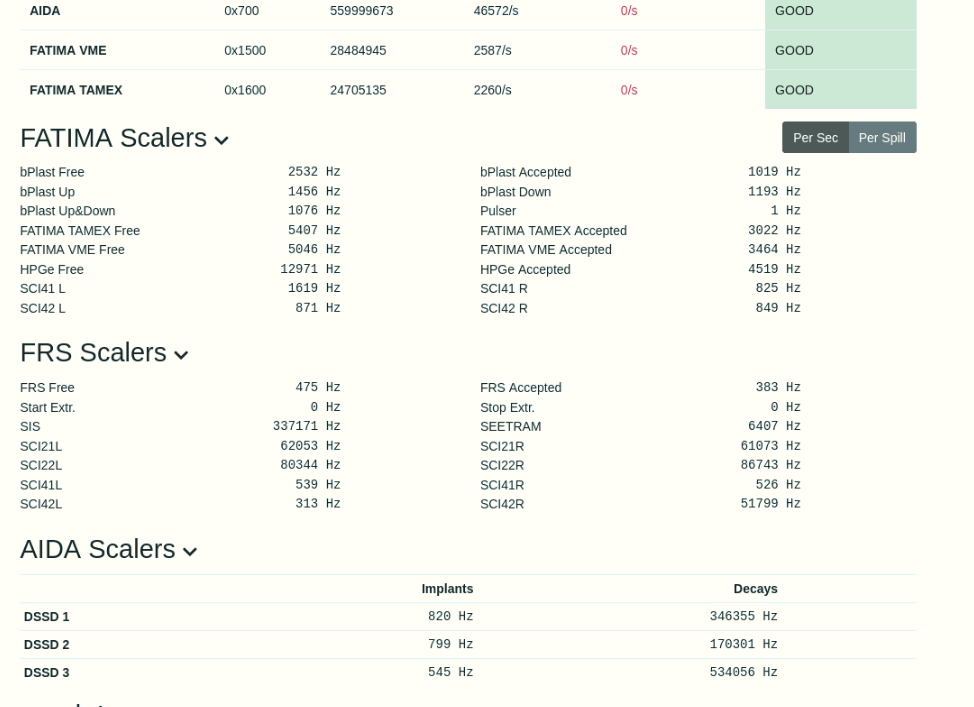
Task: Click GOOD status for FATIMA TAMEX
Action: [x=794, y=90]
